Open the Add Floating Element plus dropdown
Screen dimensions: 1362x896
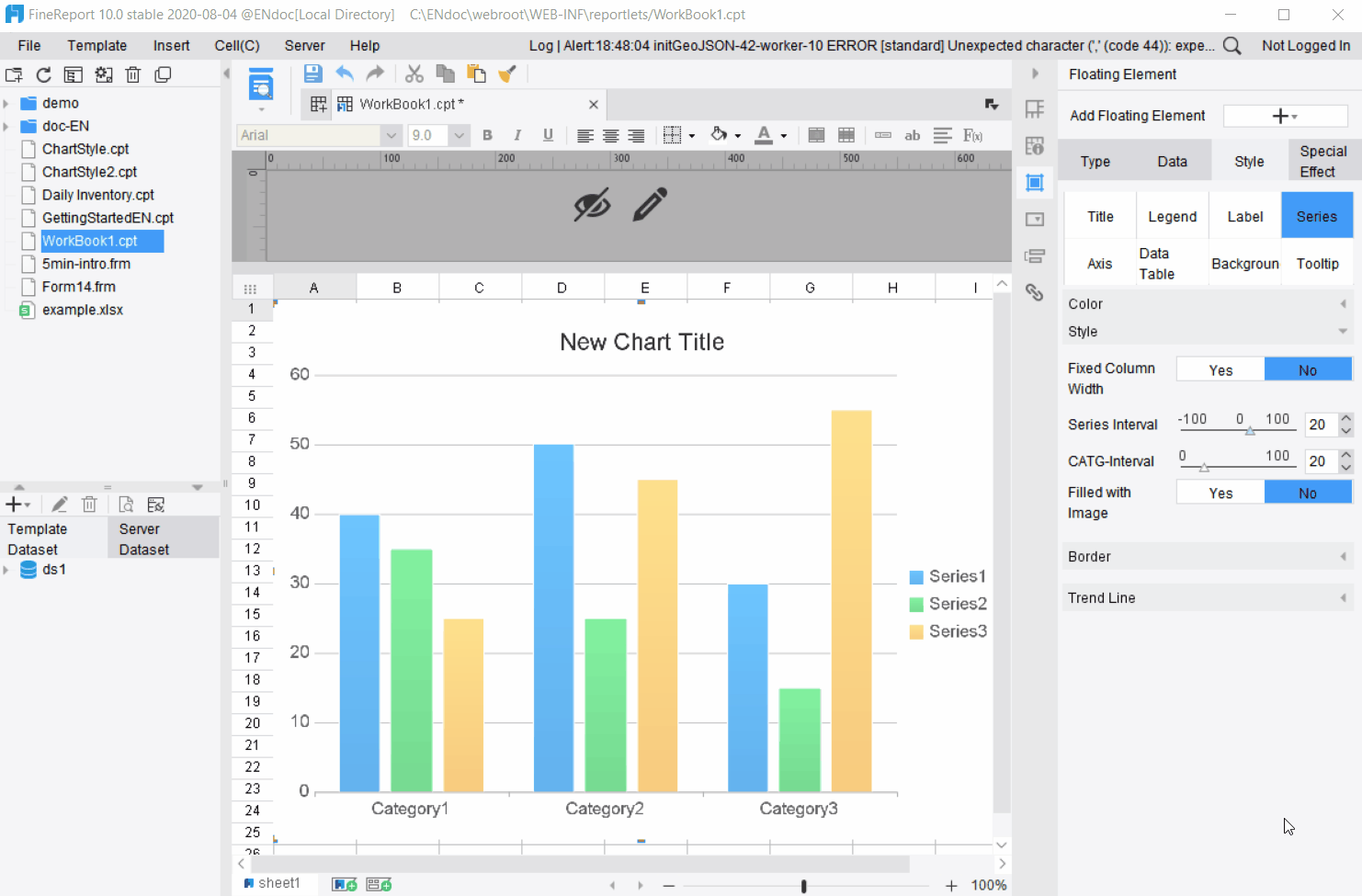pyautogui.click(x=1285, y=116)
